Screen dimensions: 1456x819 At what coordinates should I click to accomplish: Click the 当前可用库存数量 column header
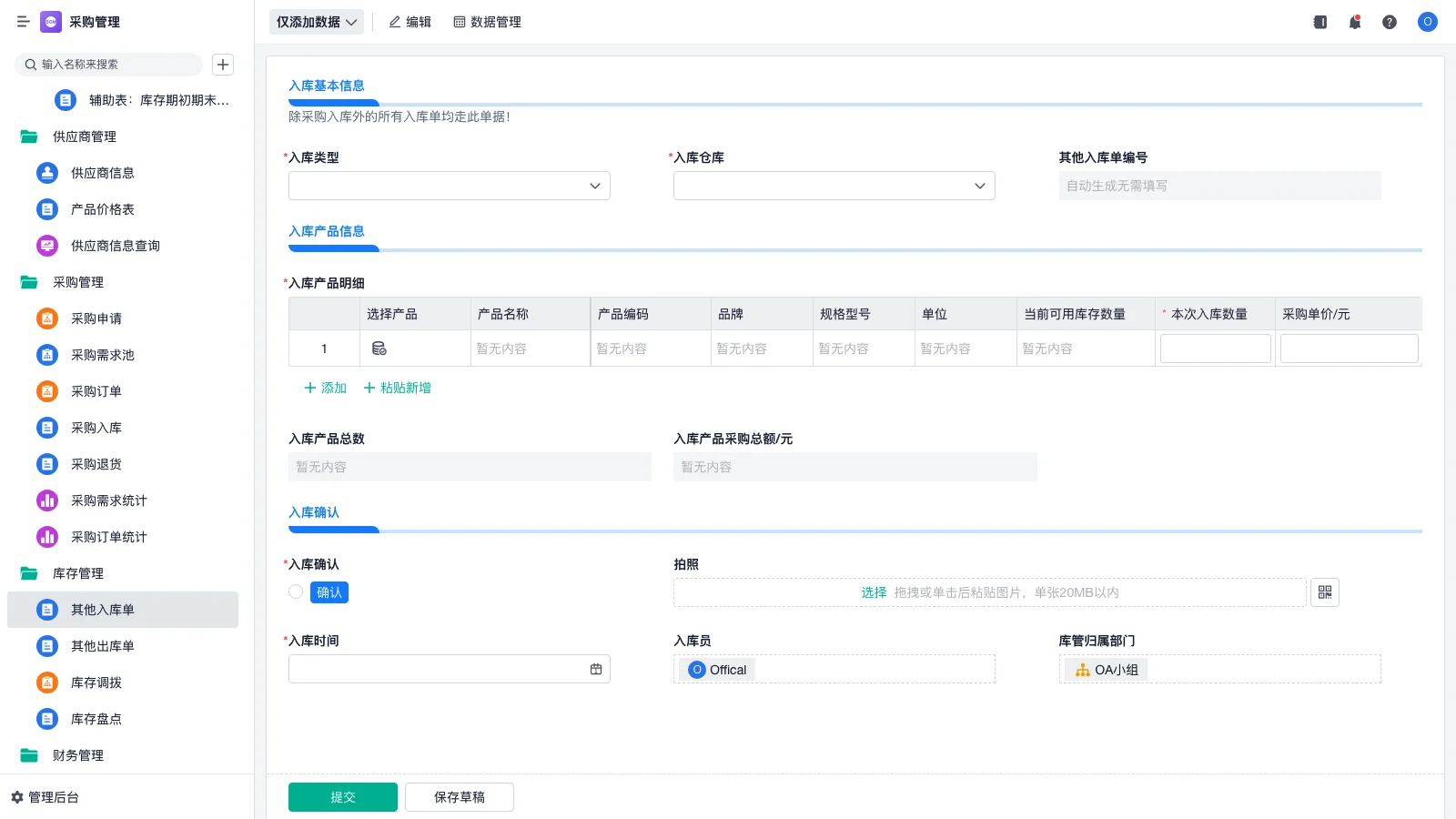click(x=1087, y=314)
